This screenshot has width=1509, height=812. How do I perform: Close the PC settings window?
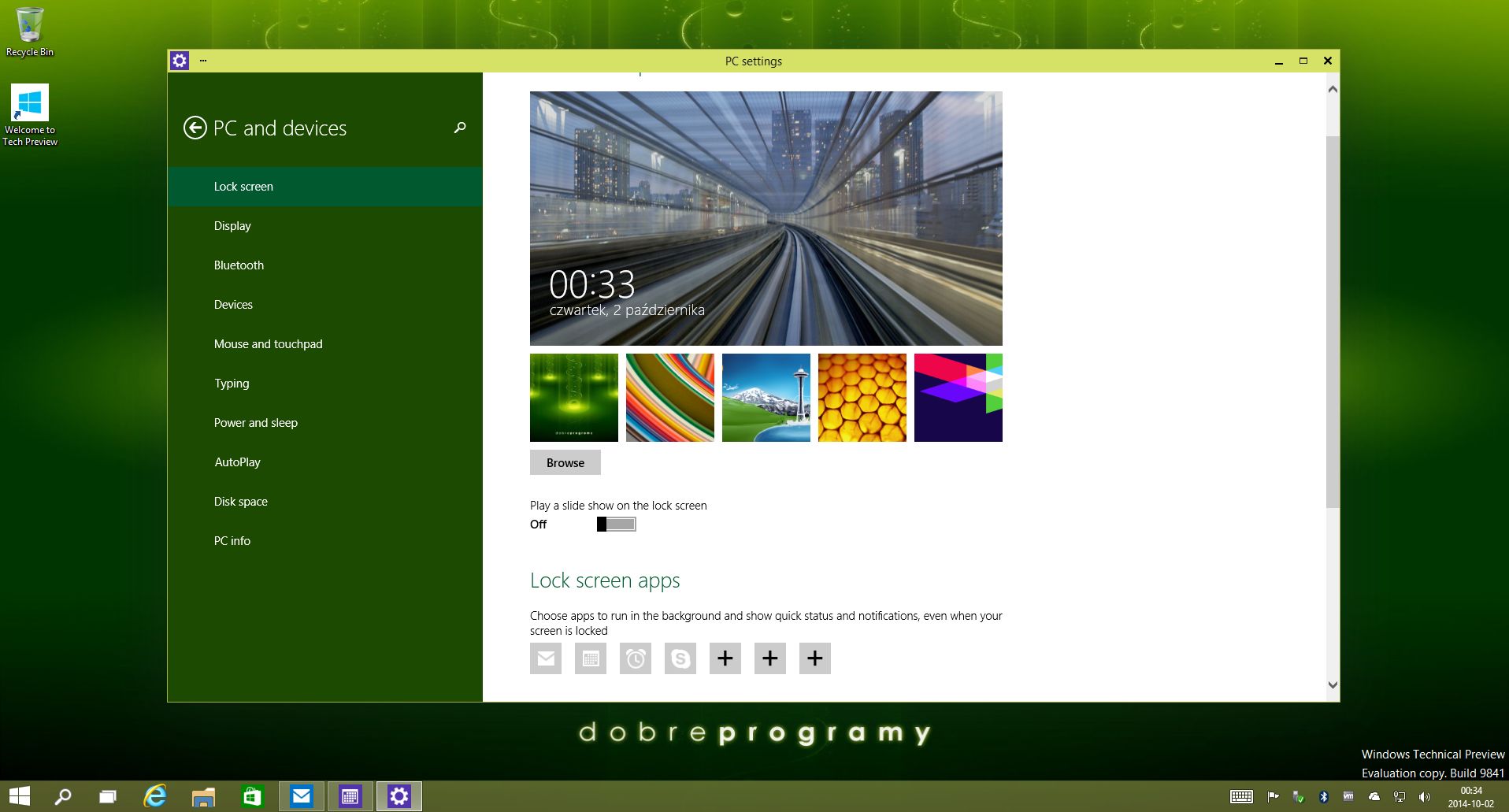coord(1328,61)
